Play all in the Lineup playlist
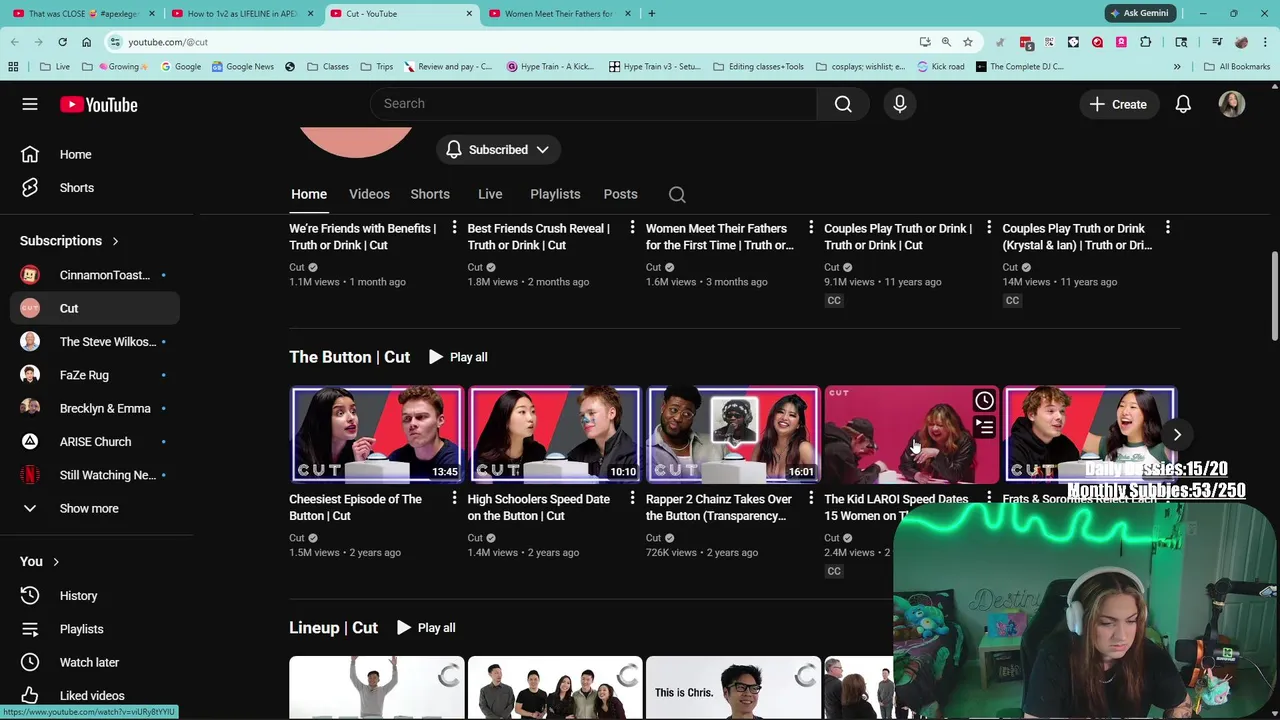The width and height of the screenshot is (1280, 720). (x=426, y=628)
